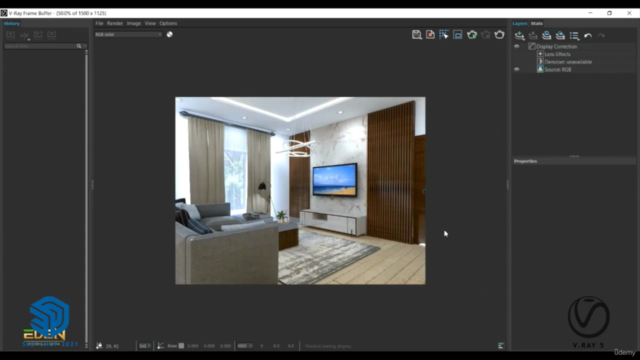Switch to the Stats tab

click(537, 23)
